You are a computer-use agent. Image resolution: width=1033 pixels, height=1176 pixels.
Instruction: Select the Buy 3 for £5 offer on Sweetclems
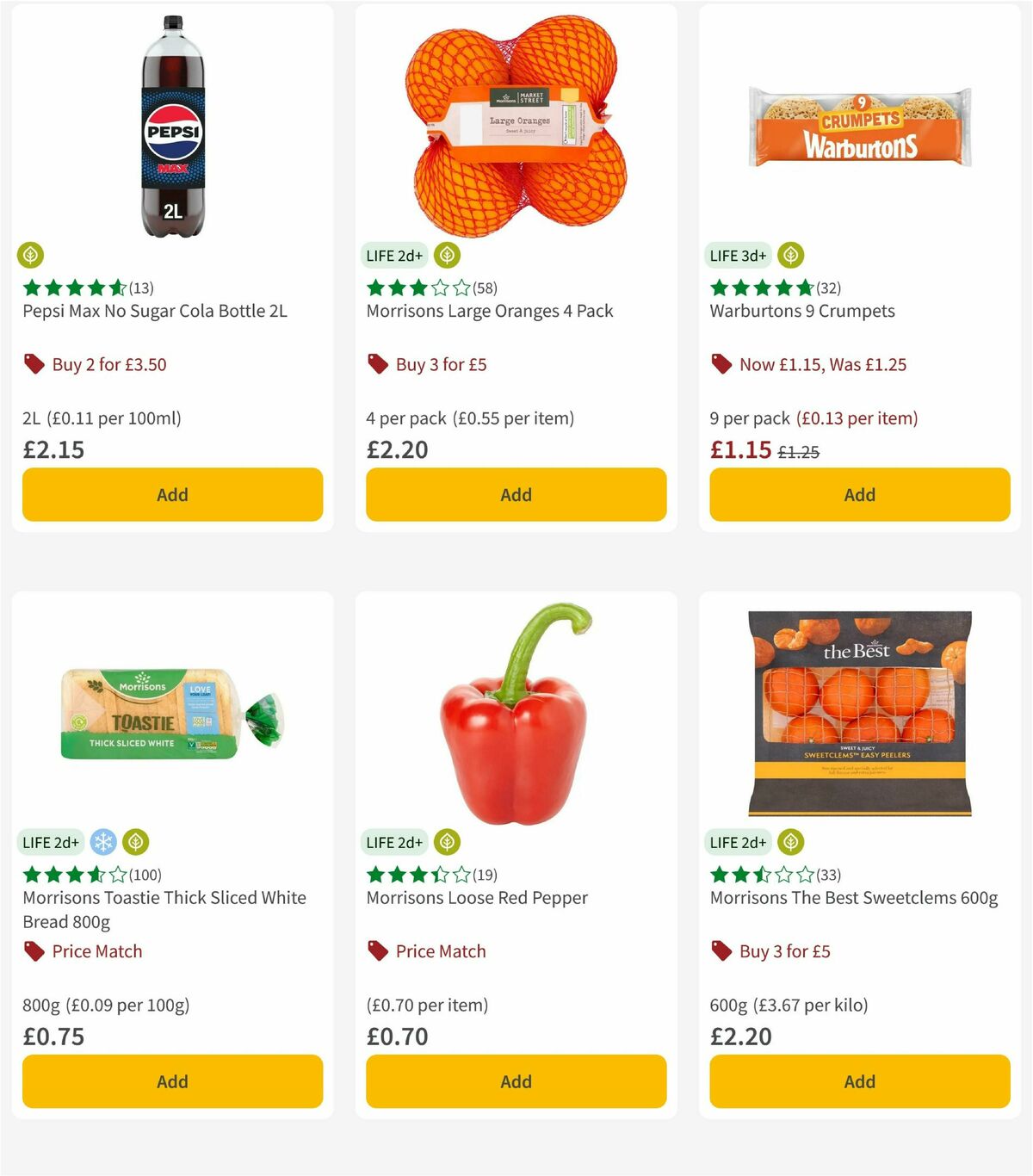tap(784, 951)
